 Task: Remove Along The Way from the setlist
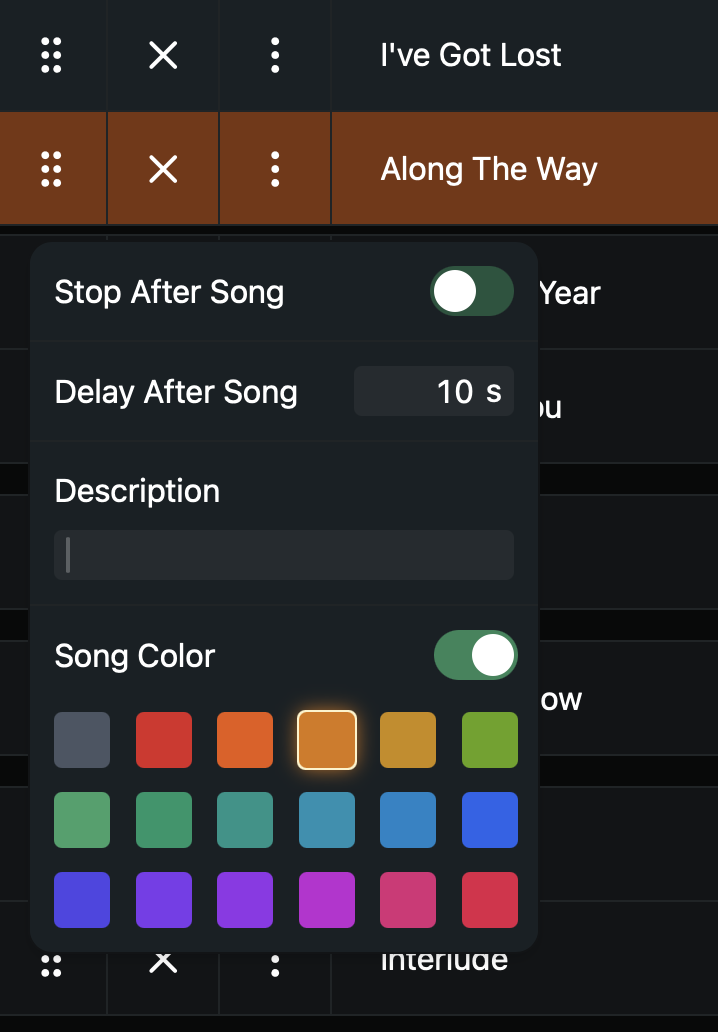click(x=163, y=169)
